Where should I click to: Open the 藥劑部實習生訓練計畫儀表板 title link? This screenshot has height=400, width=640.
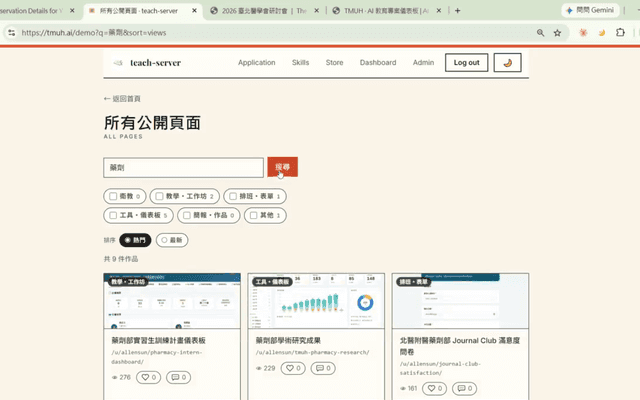tap(158, 340)
